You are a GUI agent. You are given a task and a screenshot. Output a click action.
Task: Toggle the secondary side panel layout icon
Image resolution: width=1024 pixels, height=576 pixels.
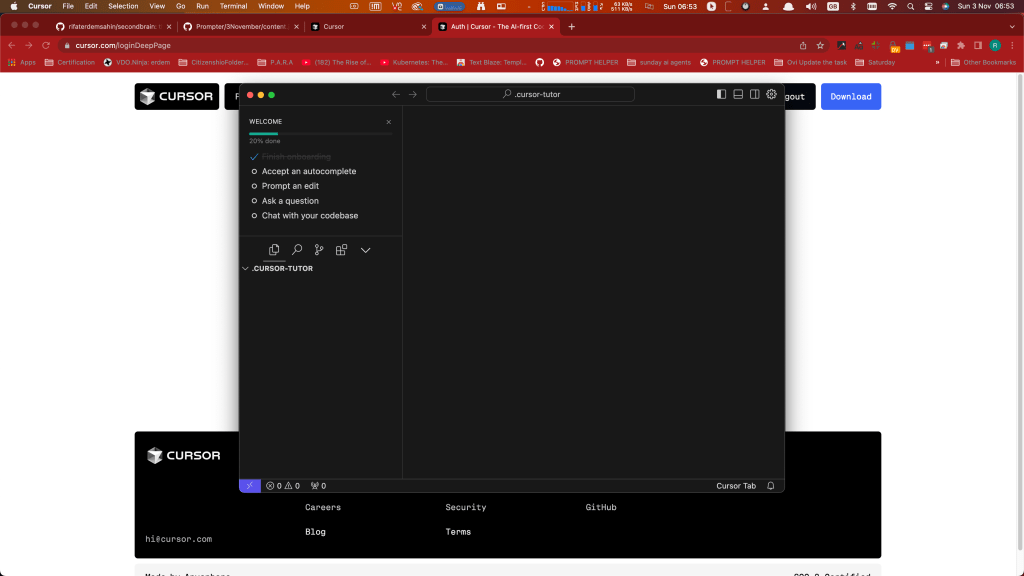[754, 94]
